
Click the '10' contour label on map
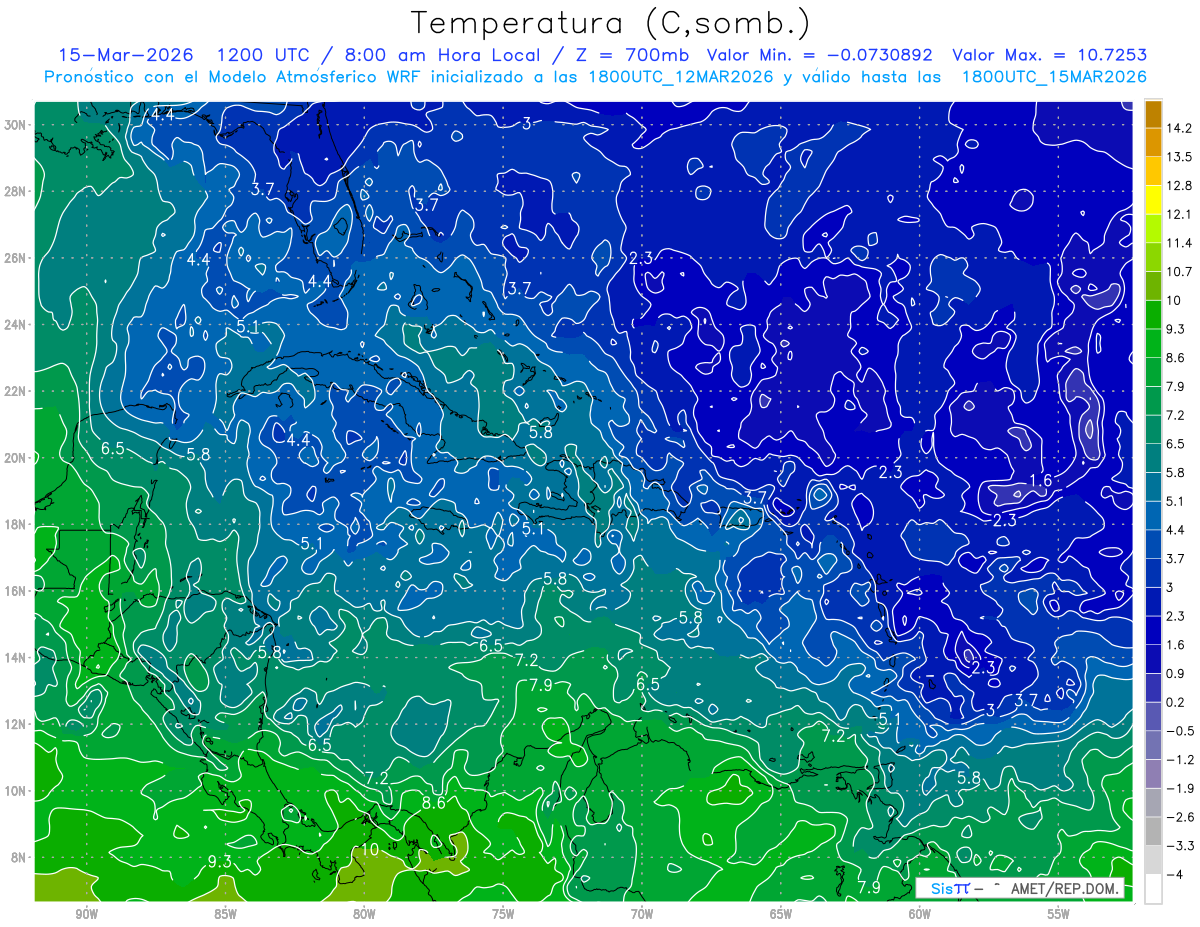click(x=369, y=850)
